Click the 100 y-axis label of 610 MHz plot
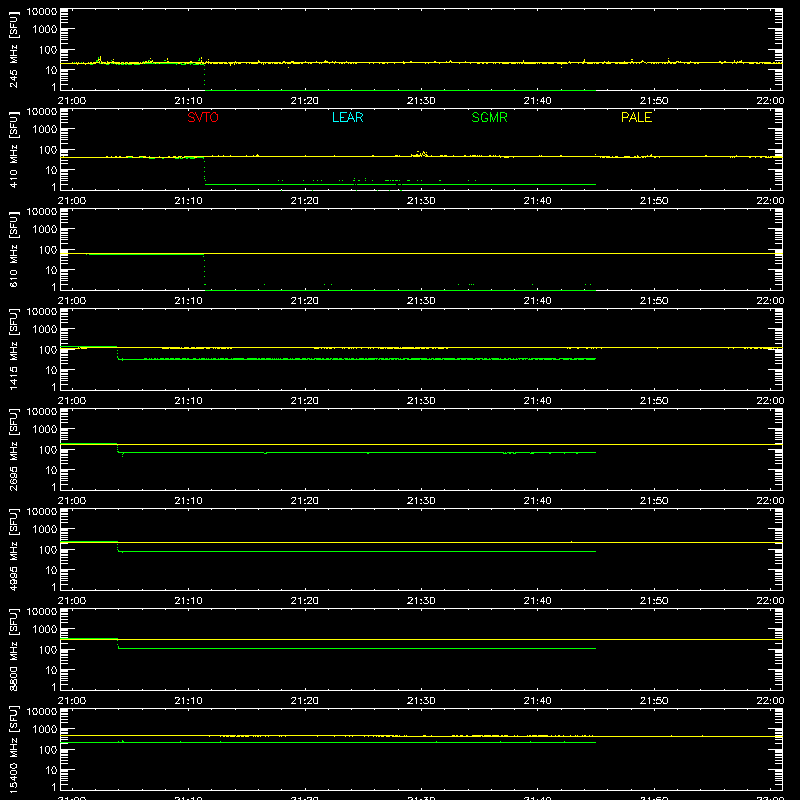The height and width of the screenshot is (800, 800). click(x=48, y=250)
